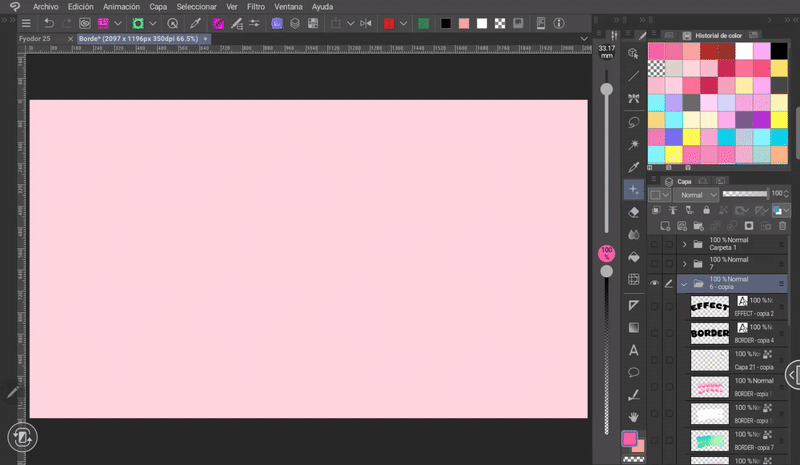Collapse the 6 - copia layer folder
Viewport: 800px width, 465px height.
click(685, 283)
